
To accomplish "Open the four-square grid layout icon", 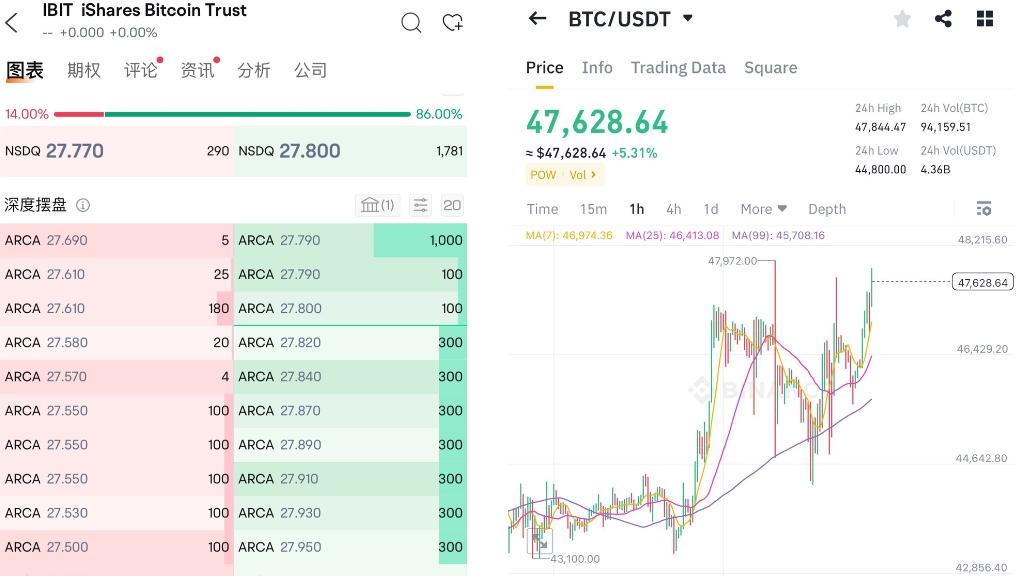I will click(x=985, y=18).
